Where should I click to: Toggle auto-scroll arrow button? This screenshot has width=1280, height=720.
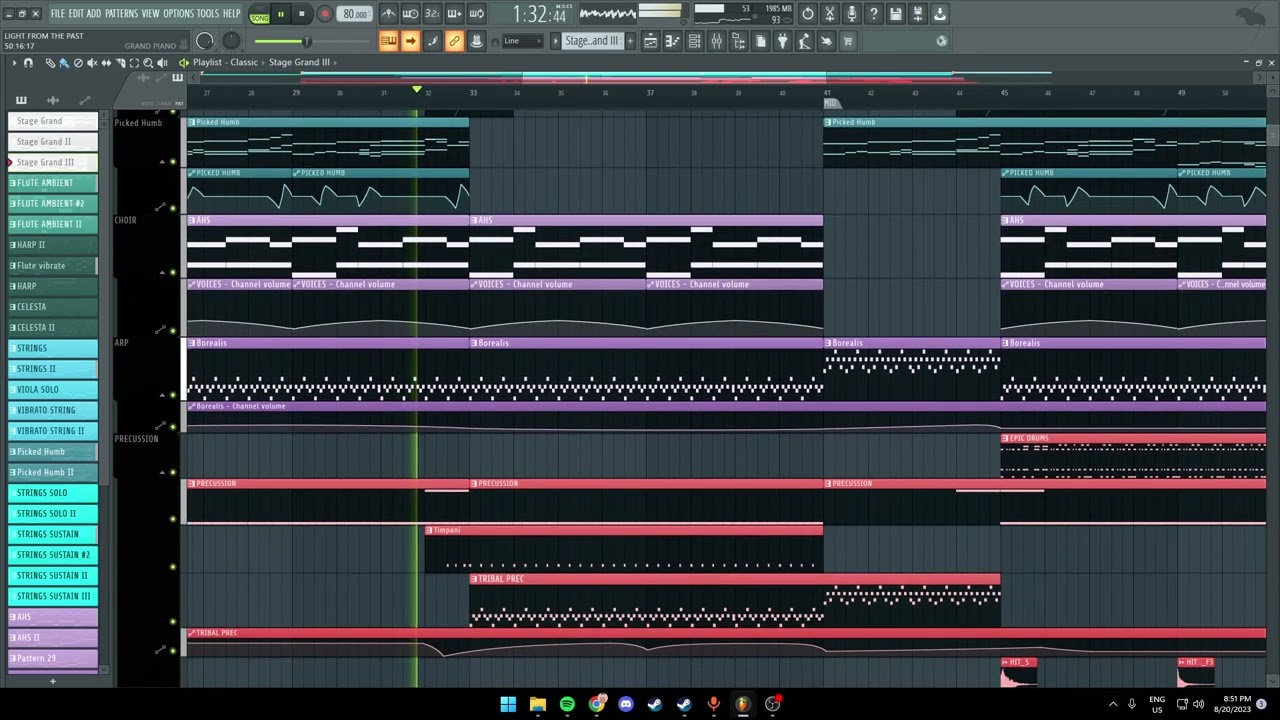(x=411, y=41)
